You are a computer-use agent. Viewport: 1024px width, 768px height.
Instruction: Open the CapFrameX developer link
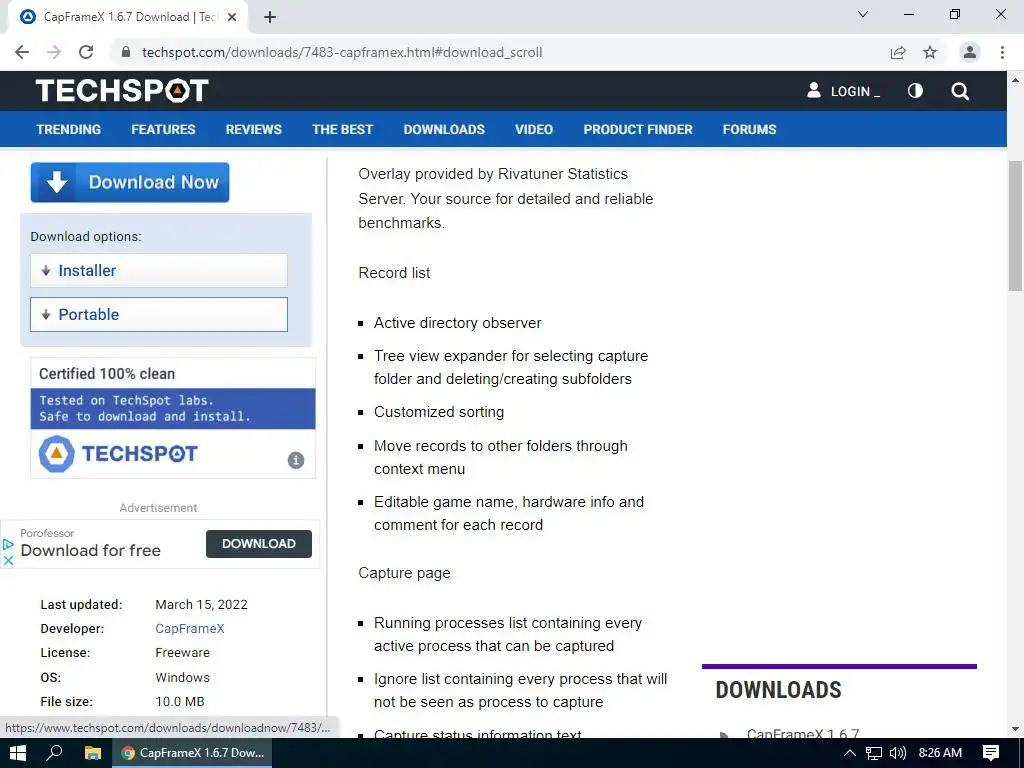tap(189, 628)
